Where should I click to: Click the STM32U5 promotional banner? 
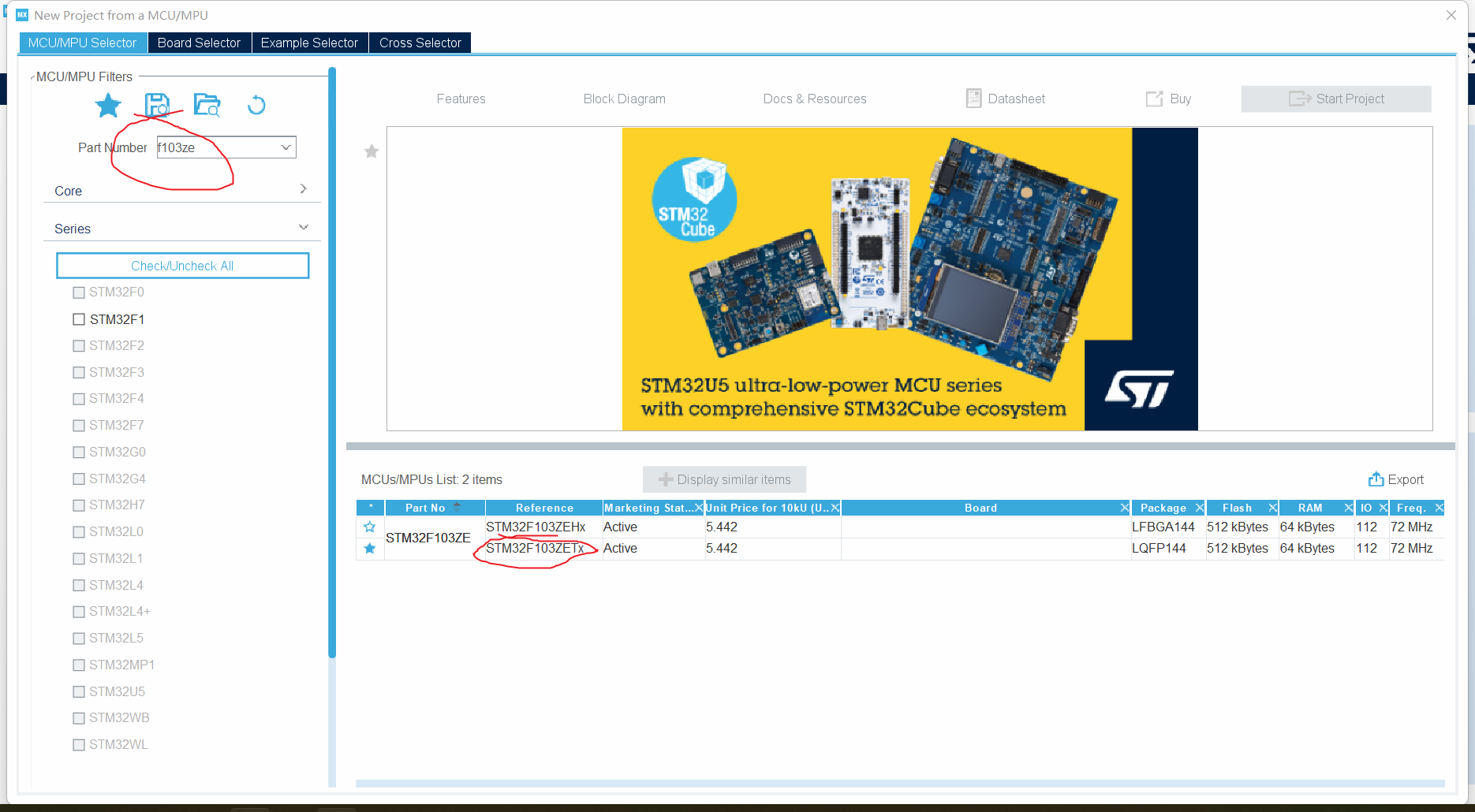point(909,279)
